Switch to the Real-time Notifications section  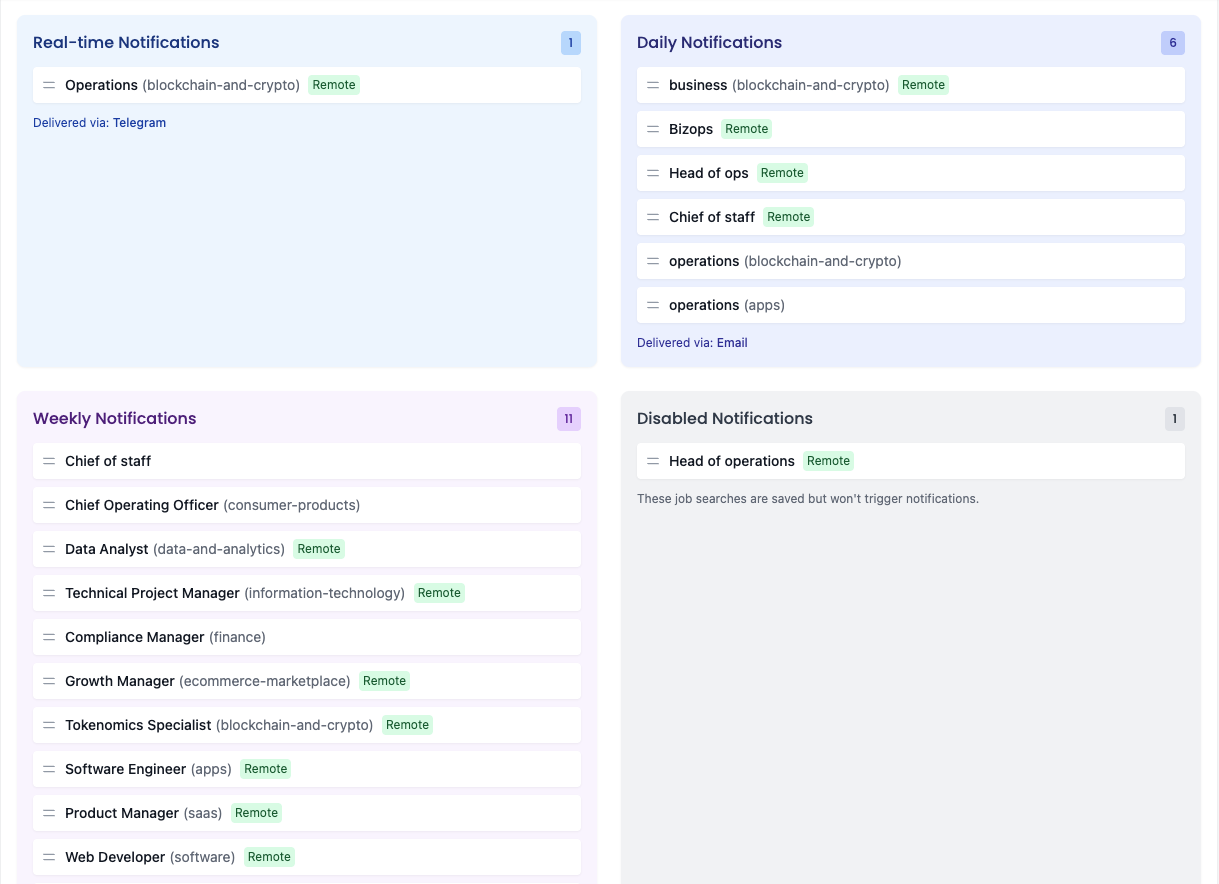126,42
